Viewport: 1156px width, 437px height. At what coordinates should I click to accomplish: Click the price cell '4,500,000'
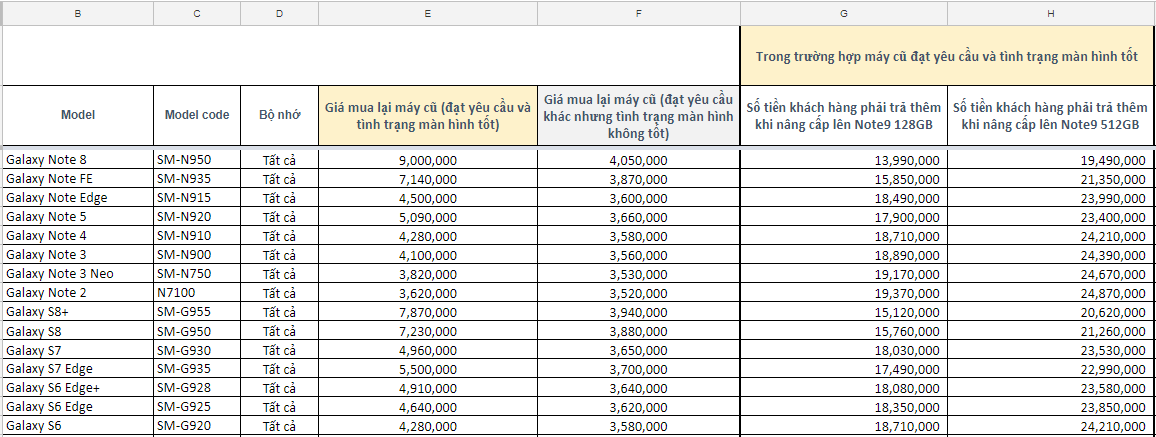428,197
